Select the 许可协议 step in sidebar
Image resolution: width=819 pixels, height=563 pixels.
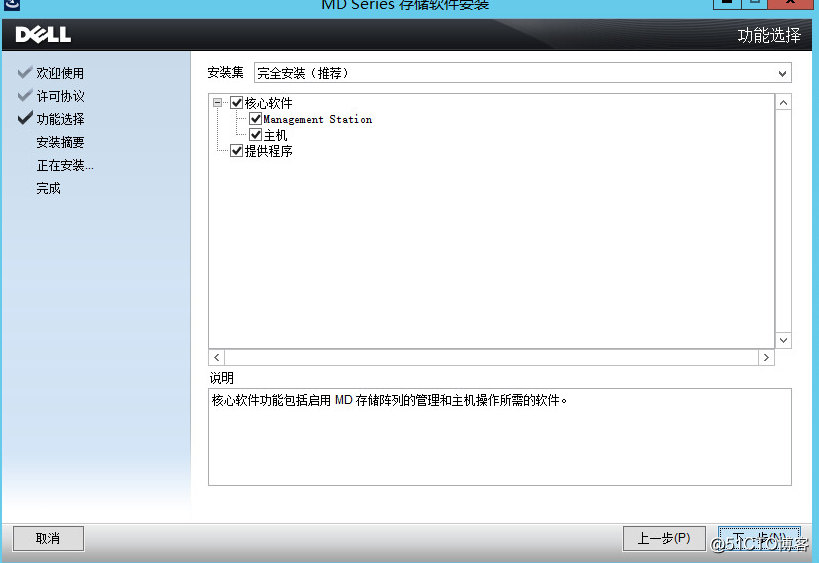[60, 96]
